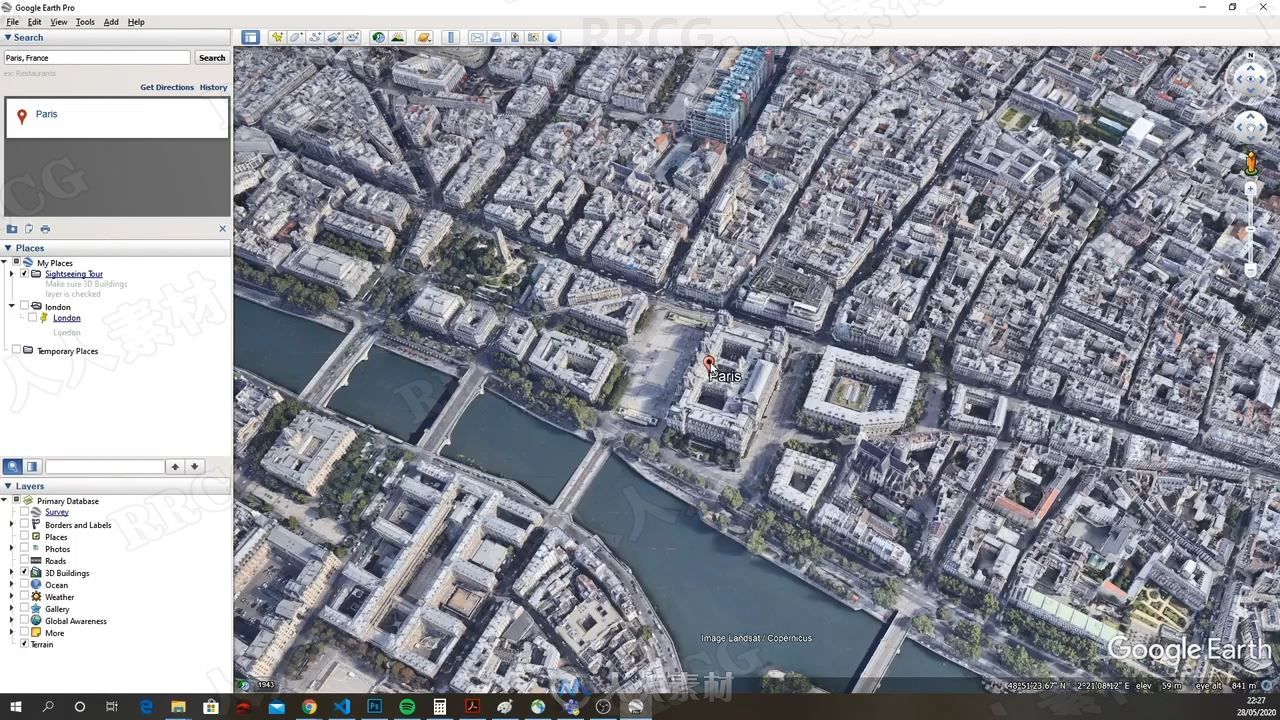
Task: Clear search results with the X button
Action: 222,229
